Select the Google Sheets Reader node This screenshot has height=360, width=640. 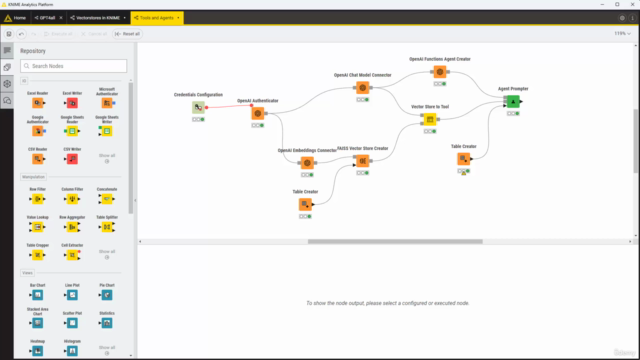coord(72,131)
